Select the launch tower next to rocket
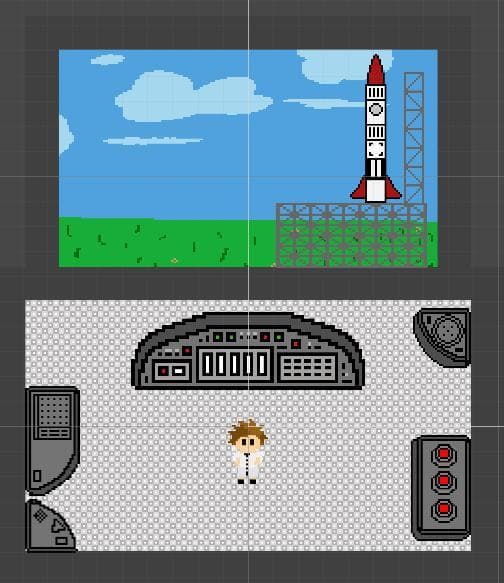The height and width of the screenshot is (583, 504). tap(414, 138)
